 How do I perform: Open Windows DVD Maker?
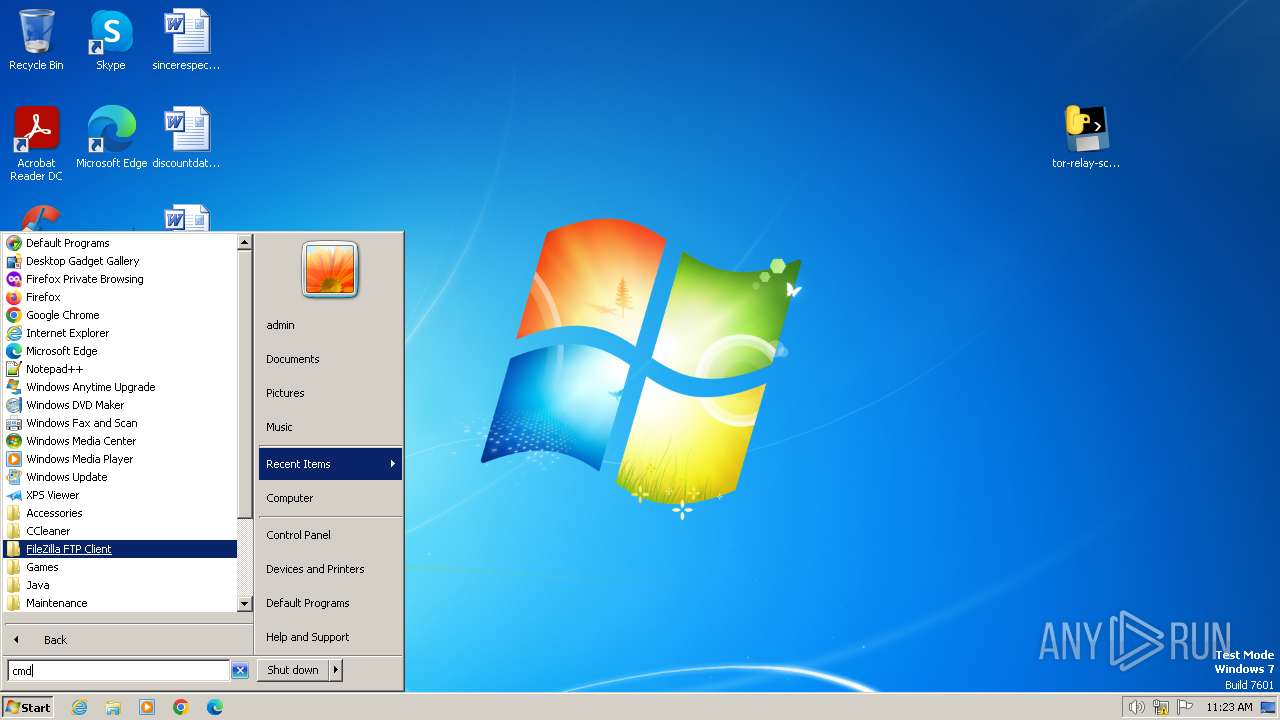coord(120,405)
